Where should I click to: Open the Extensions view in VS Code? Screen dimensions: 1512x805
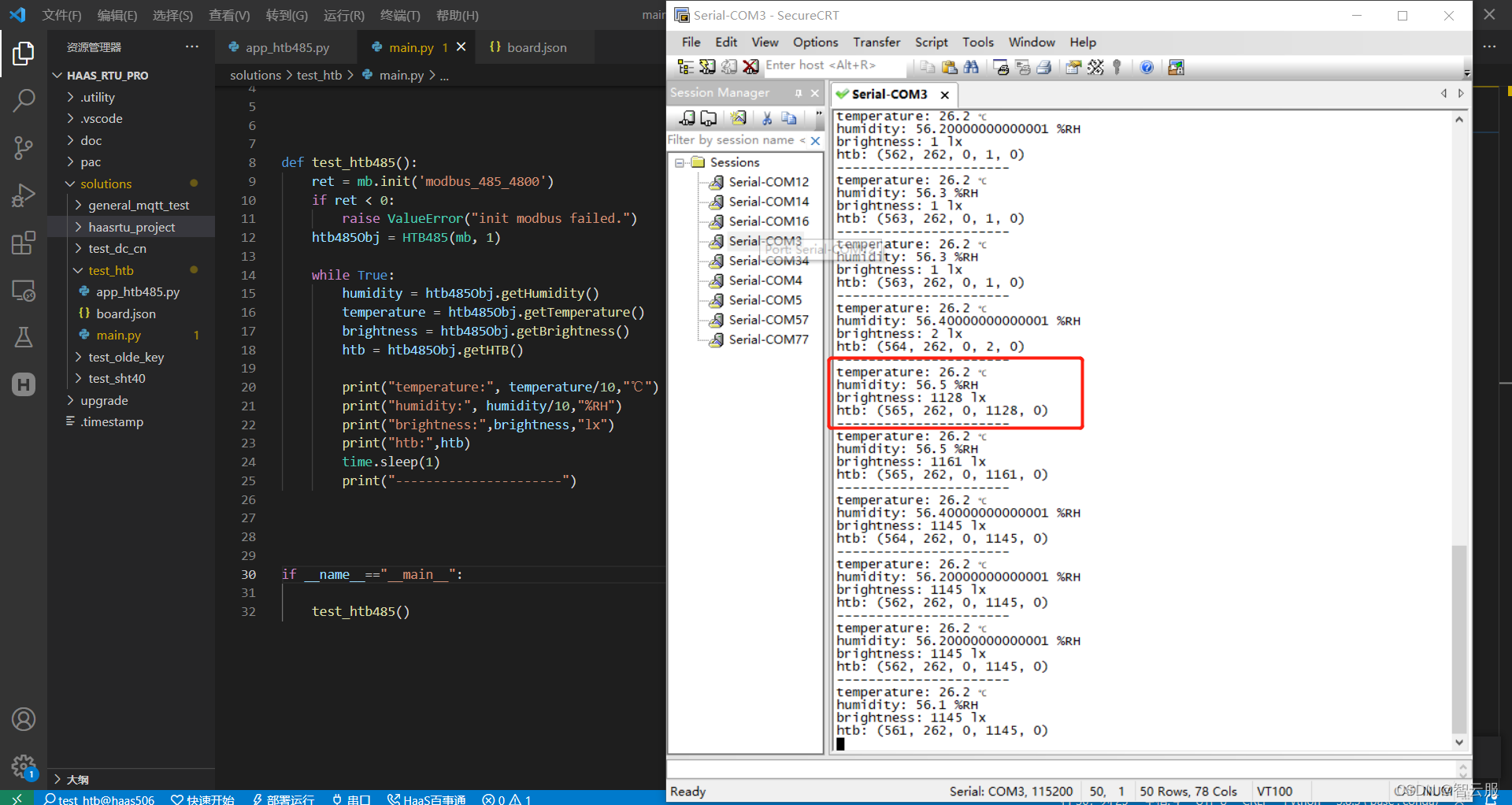click(24, 243)
